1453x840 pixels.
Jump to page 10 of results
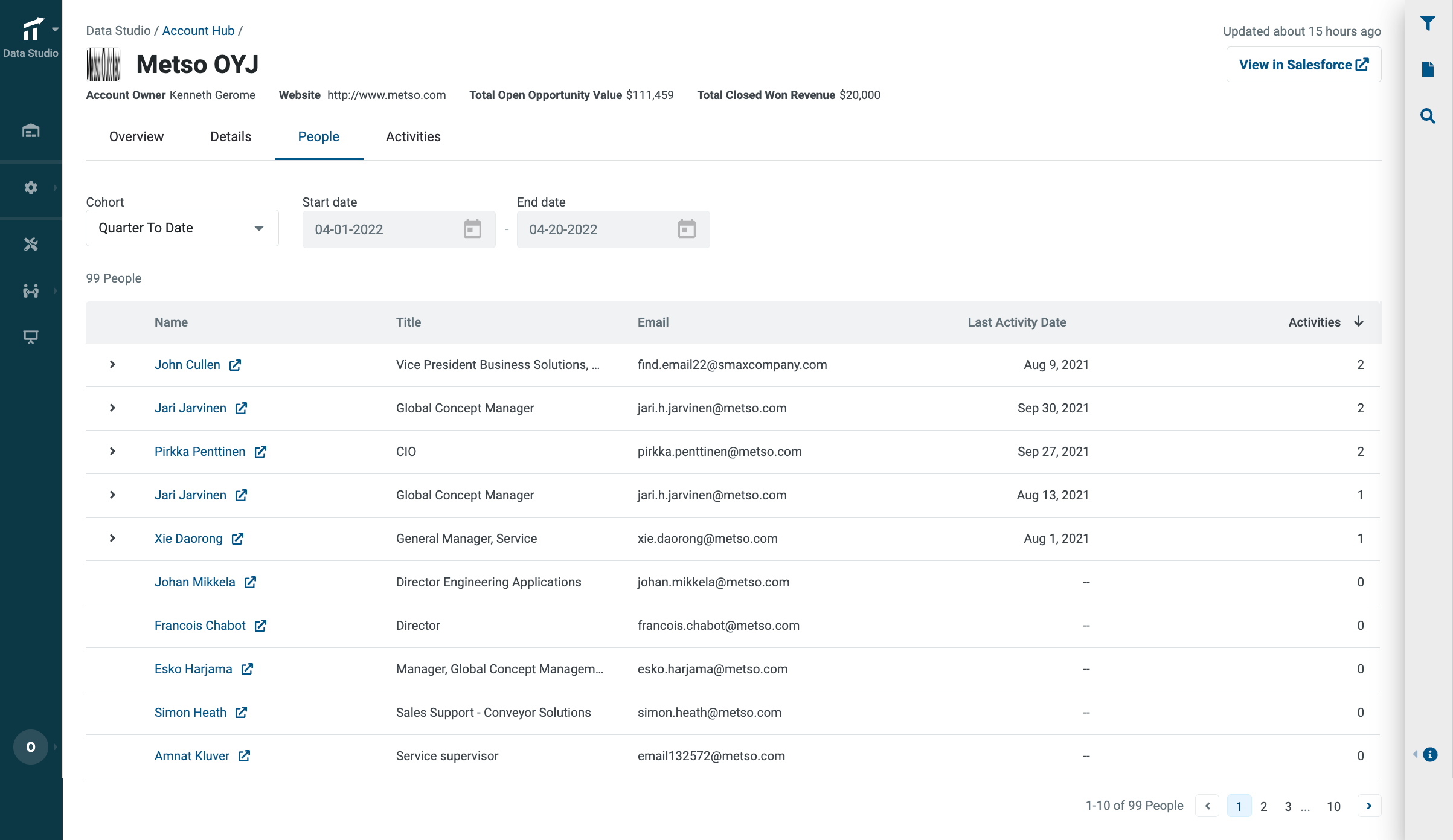pyautogui.click(x=1333, y=806)
